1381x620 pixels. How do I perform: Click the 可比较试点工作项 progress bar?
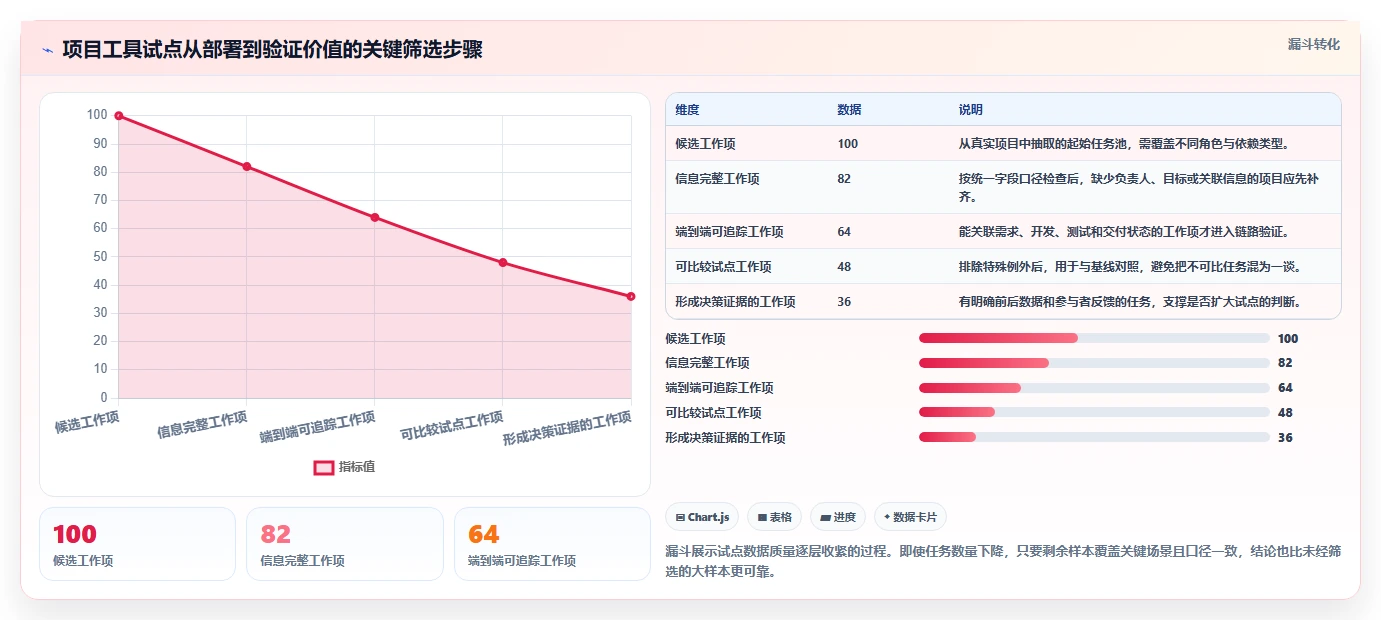pyautogui.click(x=1094, y=413)
